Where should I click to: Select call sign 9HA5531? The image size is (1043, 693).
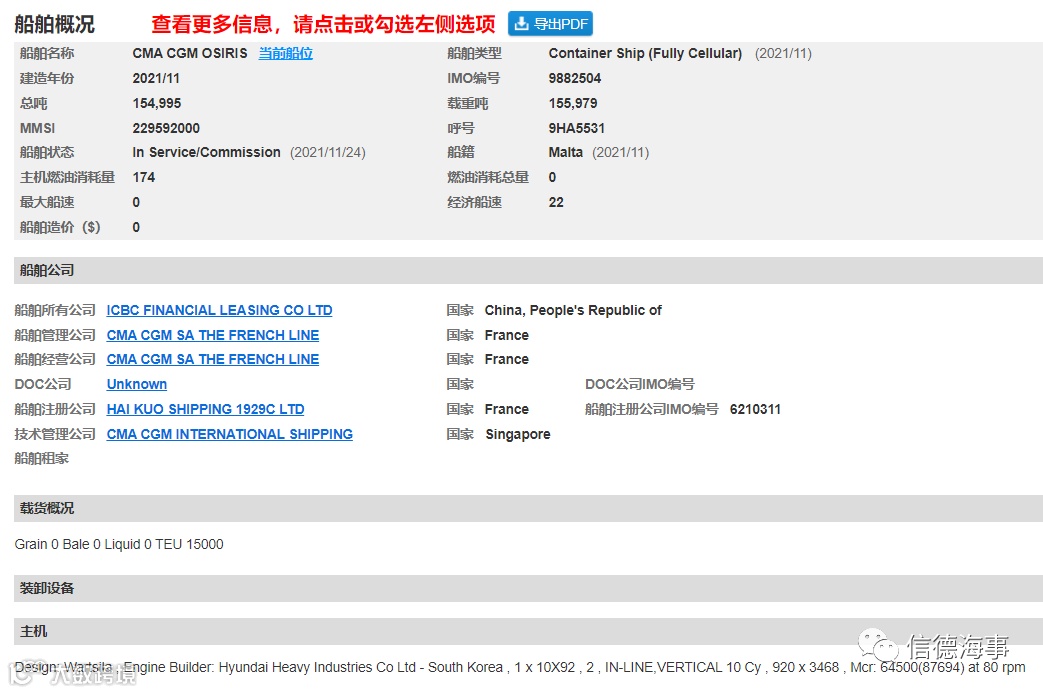pos(577,128)
